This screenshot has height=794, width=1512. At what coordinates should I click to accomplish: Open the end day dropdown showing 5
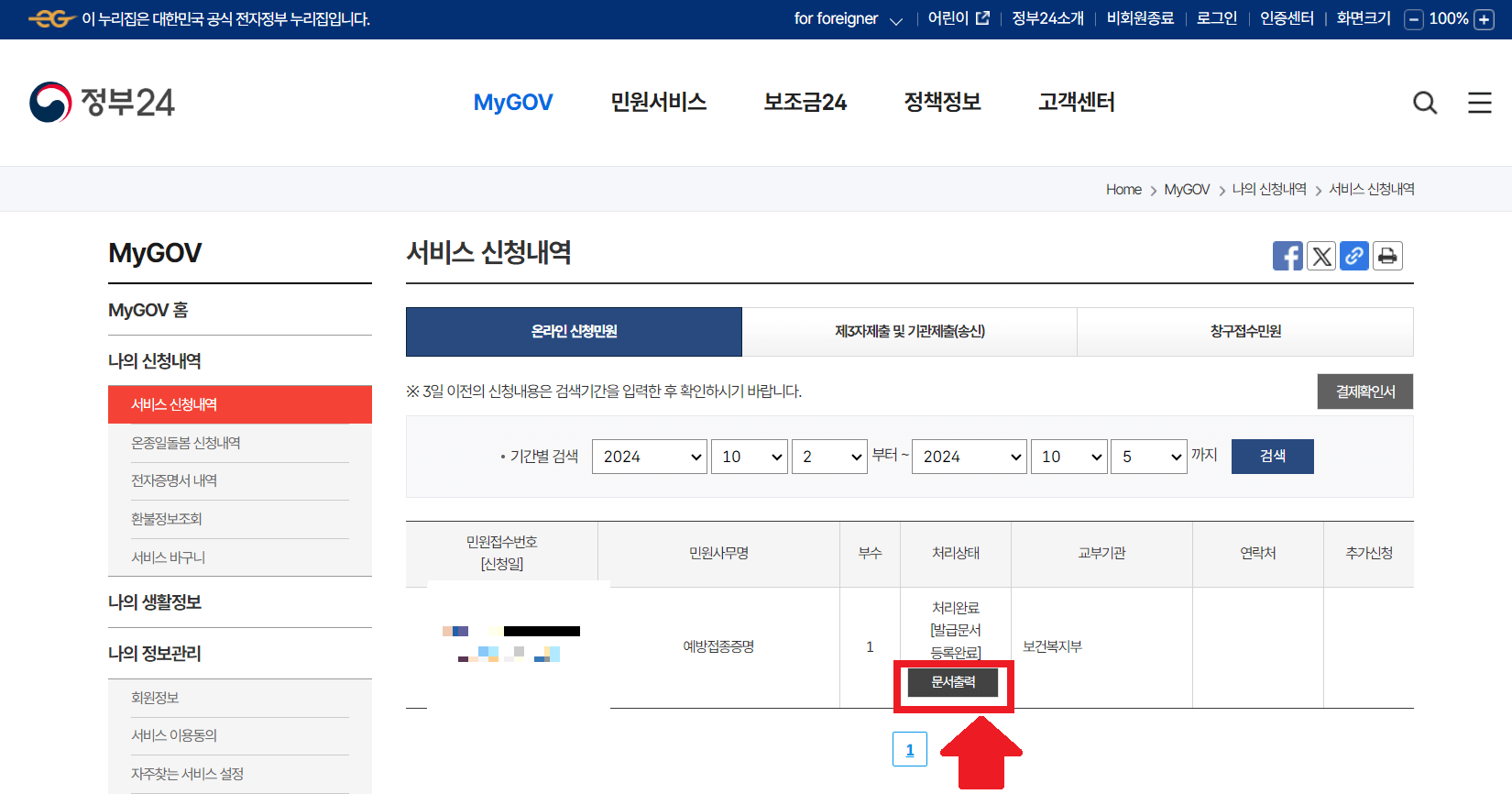pos(1149,457)
